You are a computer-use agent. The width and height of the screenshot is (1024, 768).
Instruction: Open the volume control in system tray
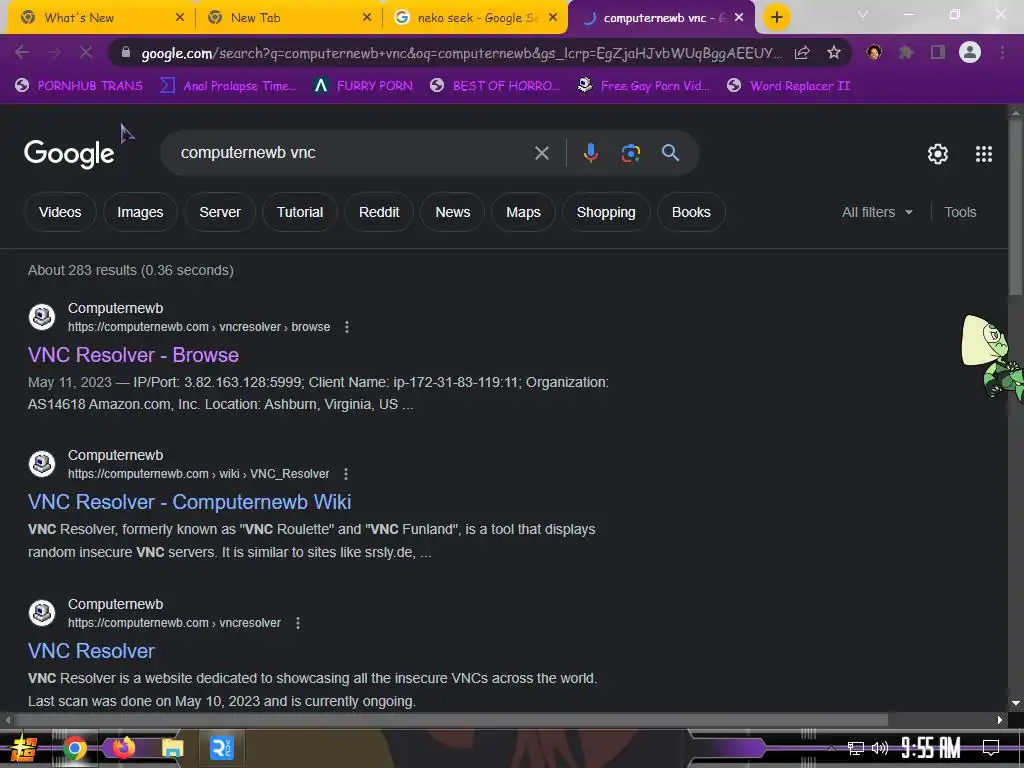(x=880, y=748)
